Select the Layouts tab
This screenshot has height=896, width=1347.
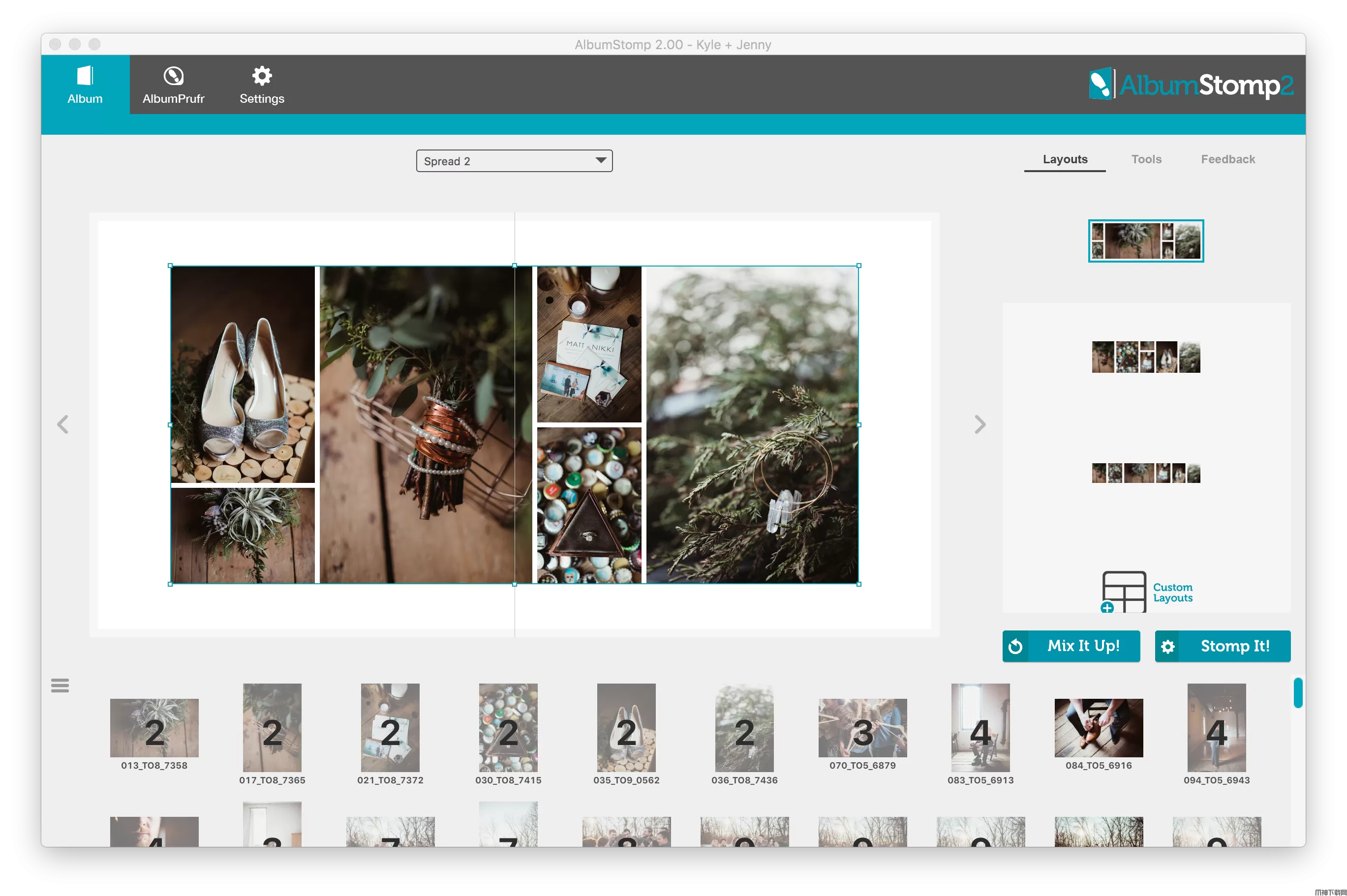[1065, 159]
